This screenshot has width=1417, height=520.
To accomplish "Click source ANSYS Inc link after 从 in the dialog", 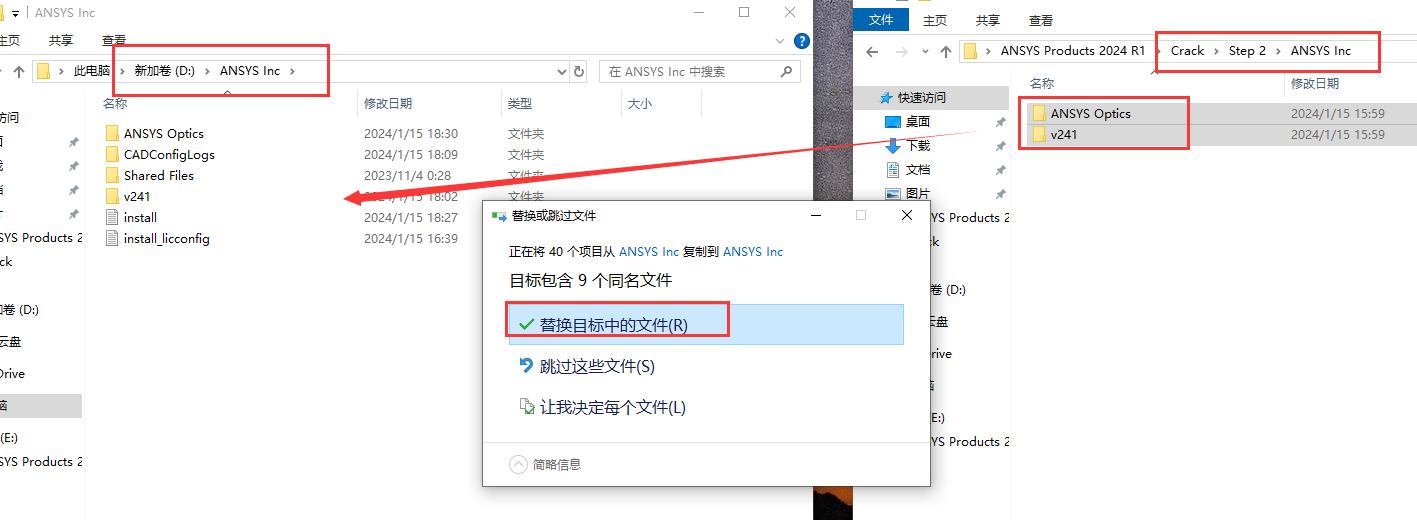I will click(649, 251).
